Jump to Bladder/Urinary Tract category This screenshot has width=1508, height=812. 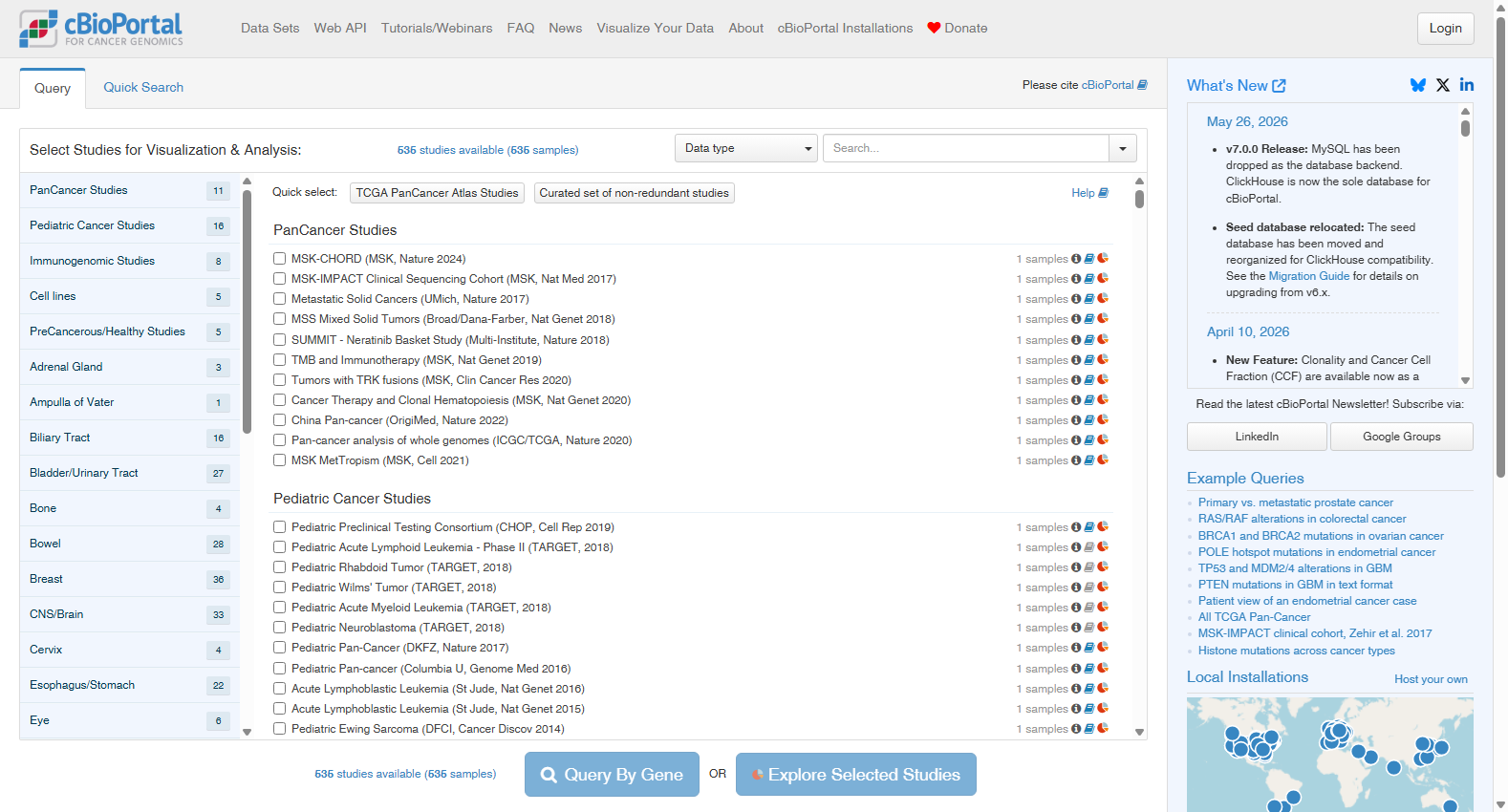(129, 473)
